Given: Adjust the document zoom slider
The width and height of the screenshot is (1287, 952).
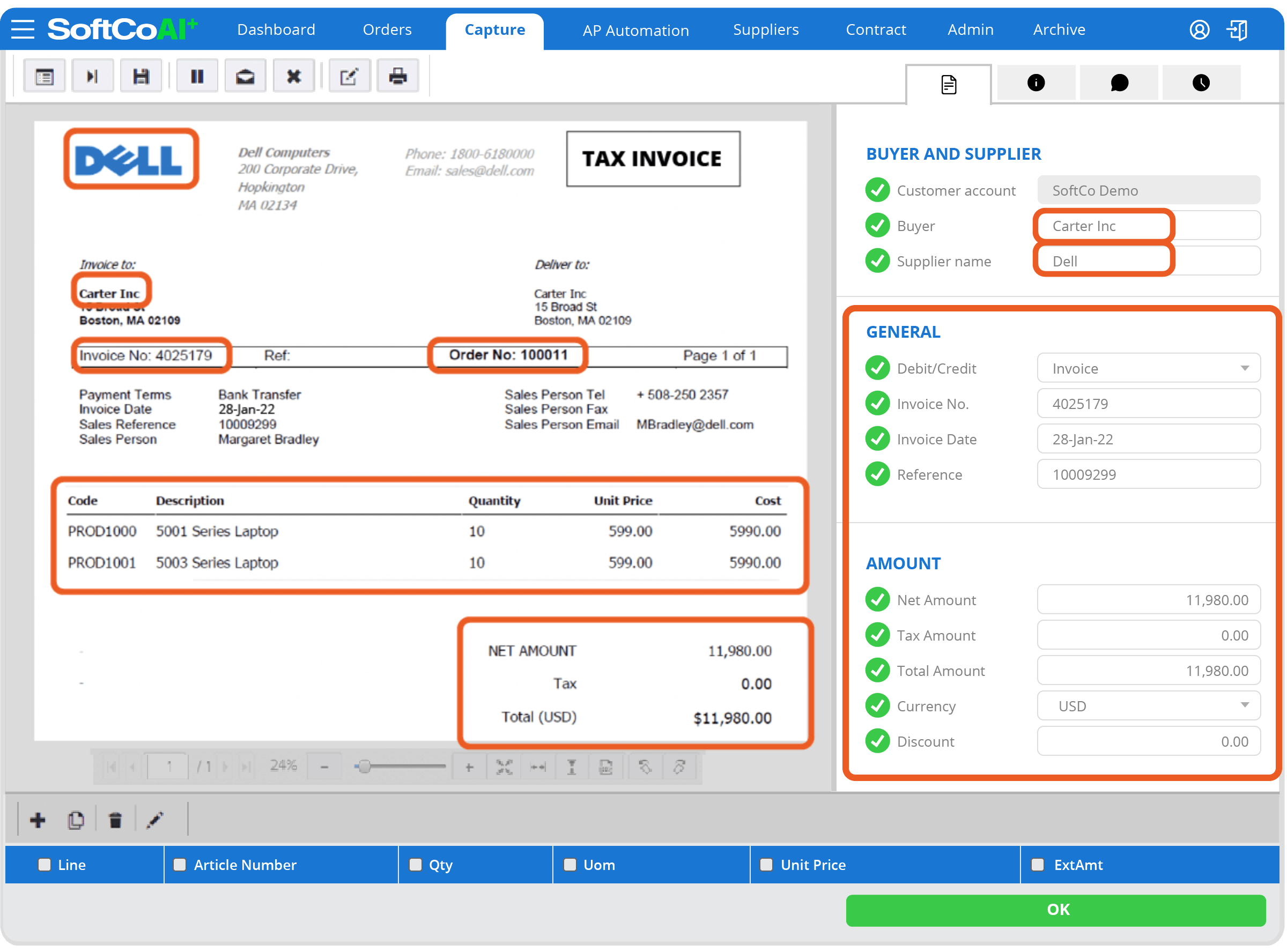Looking at the screenshot, I should pos(364,767).
